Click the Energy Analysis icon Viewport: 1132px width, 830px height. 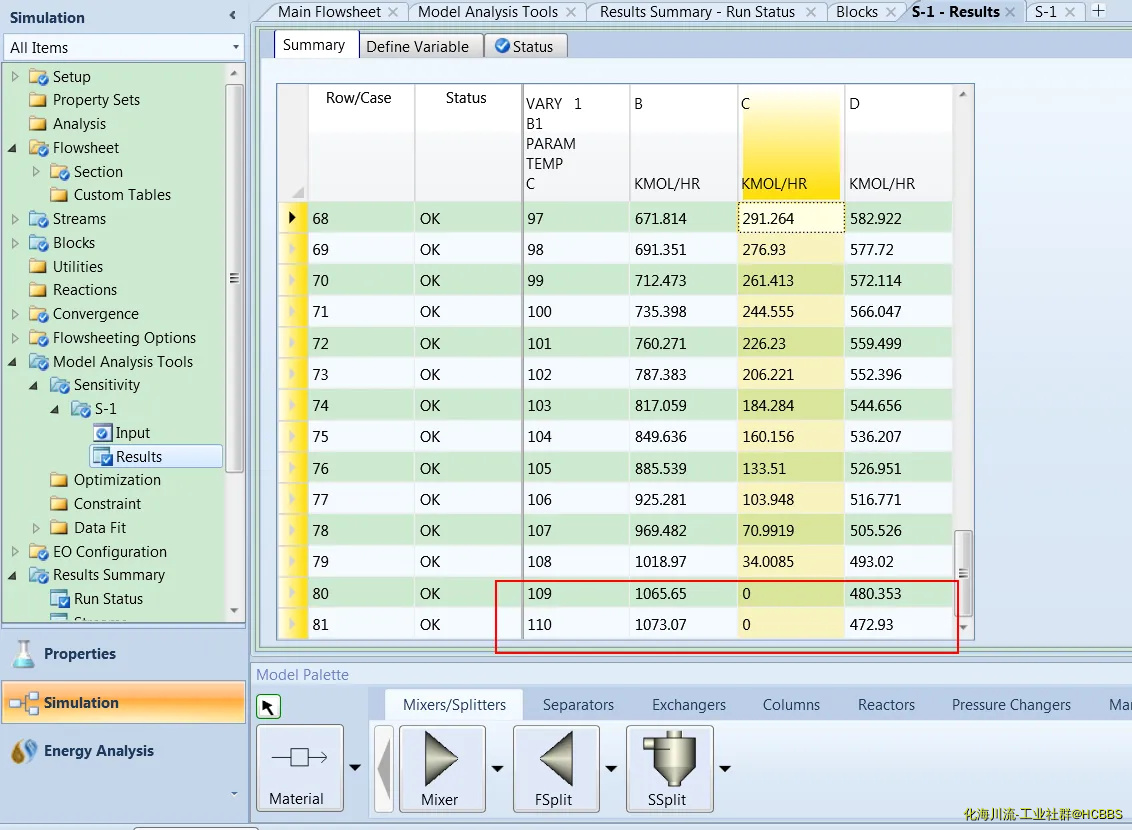coord(24,751)
